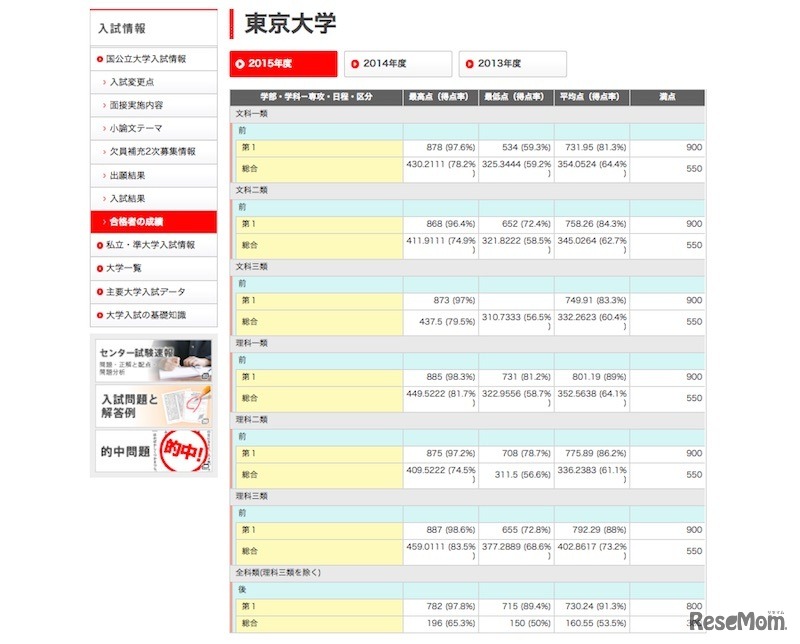Click the 873 (97%) cell
The width and height of the screenshot is (800, 644).
click(x=440, y=301)
